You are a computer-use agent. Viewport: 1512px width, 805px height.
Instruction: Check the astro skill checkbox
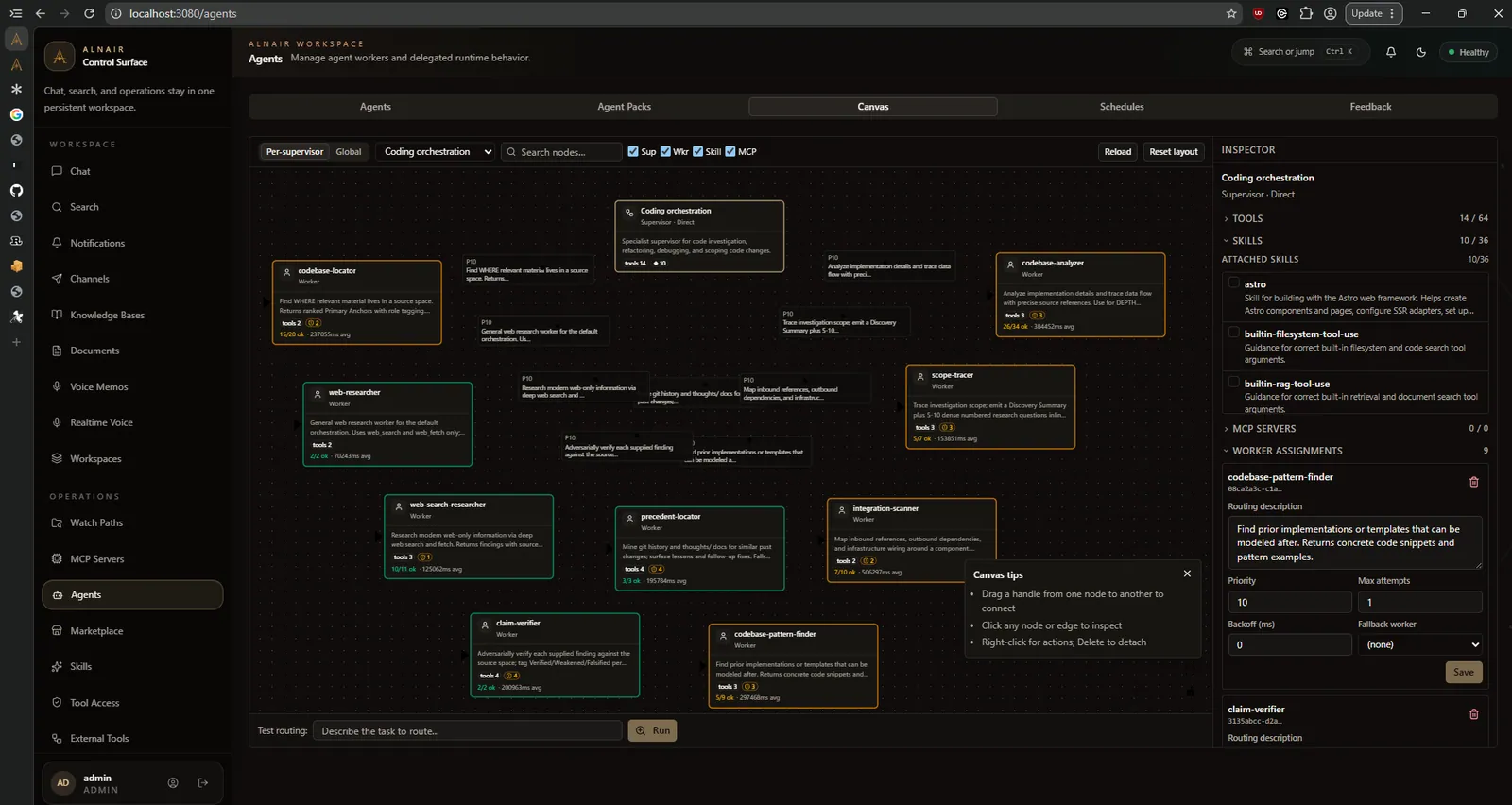pos(1233,283)
